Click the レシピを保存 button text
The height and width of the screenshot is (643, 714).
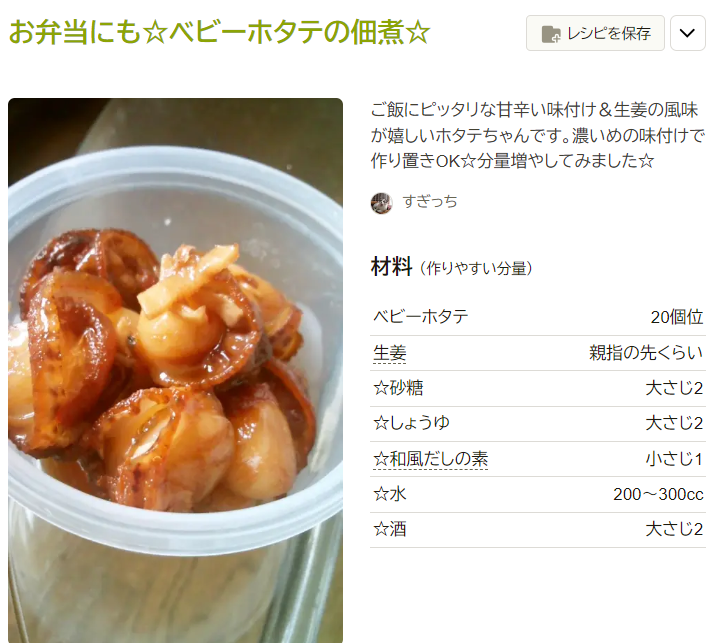[609, 33]
